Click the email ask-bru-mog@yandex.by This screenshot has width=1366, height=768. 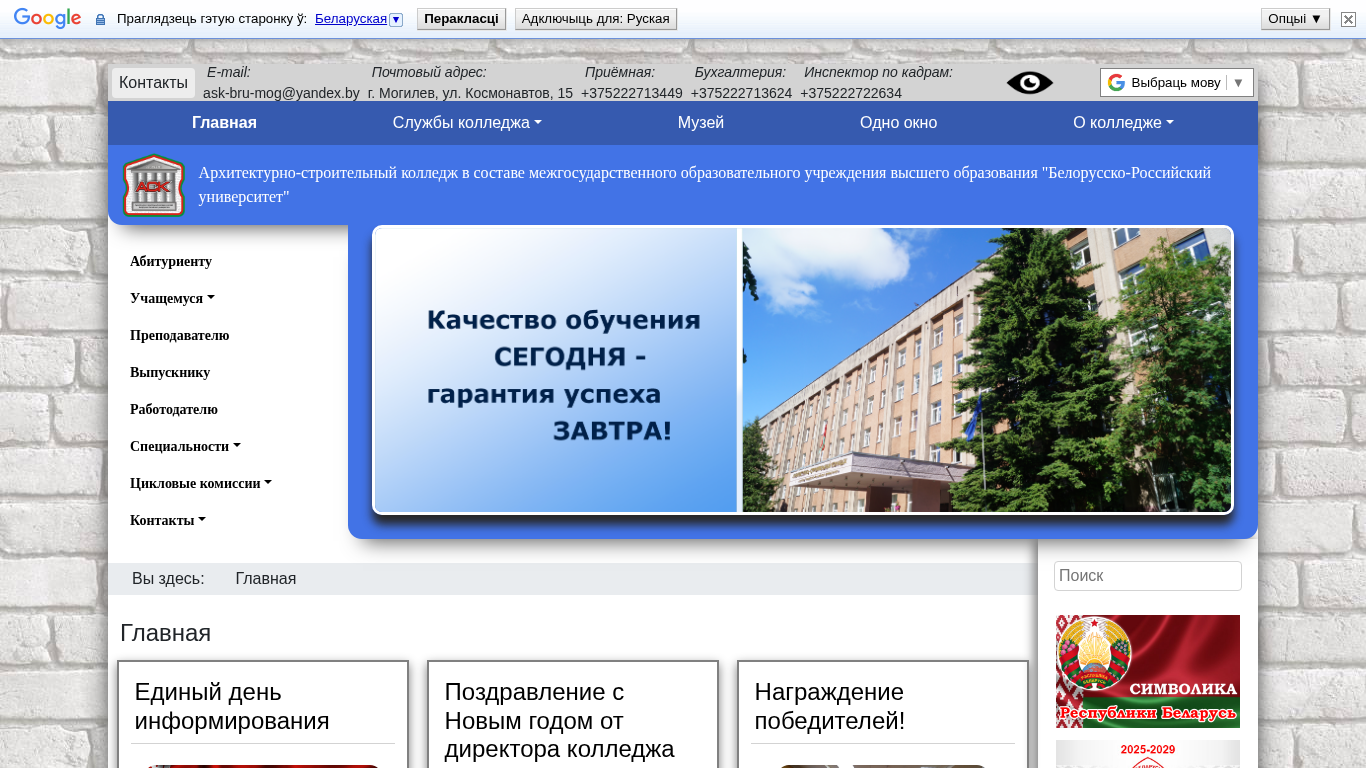[281, 93]
